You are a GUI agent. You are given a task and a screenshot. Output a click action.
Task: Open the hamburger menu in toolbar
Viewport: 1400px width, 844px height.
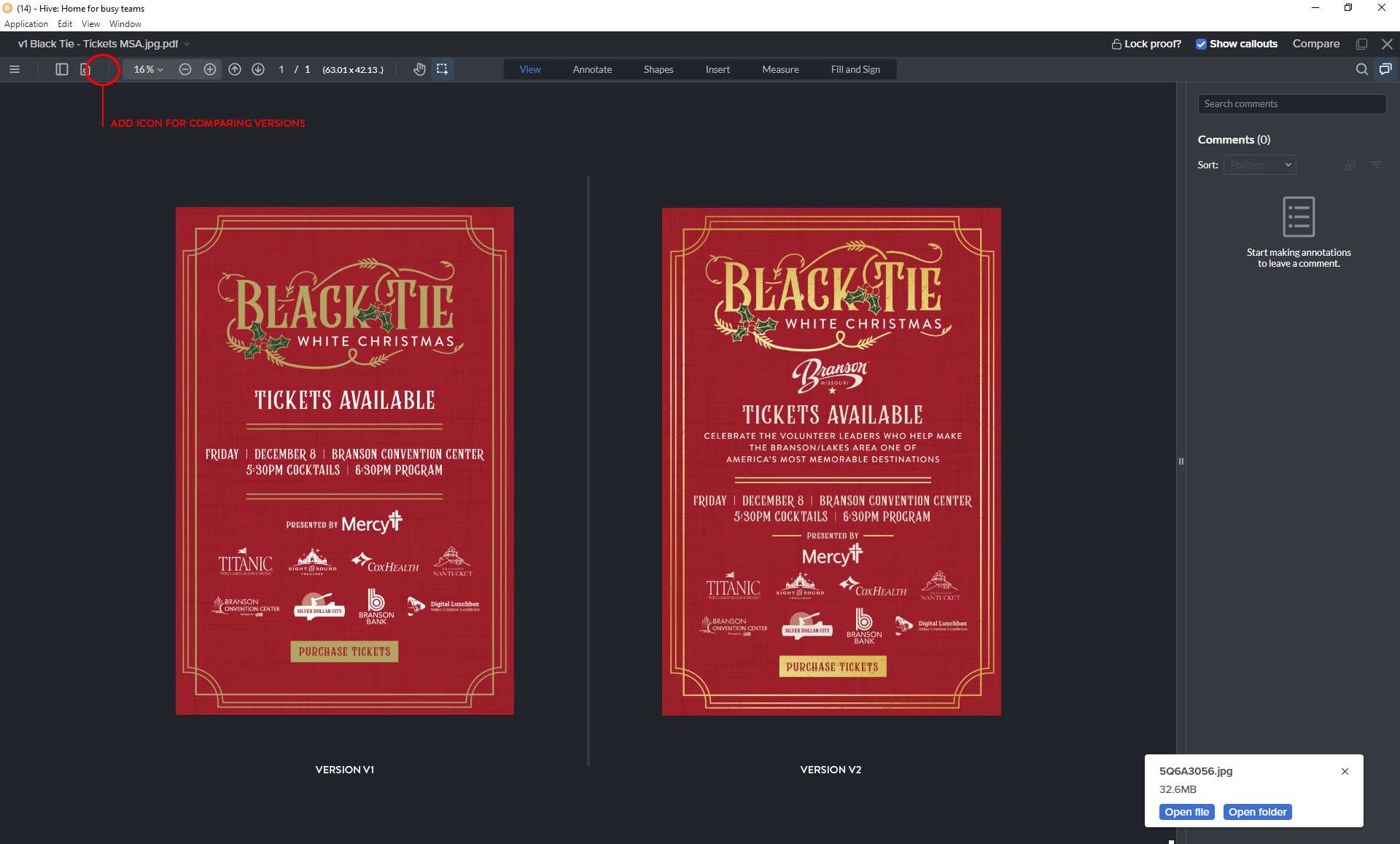15,69
